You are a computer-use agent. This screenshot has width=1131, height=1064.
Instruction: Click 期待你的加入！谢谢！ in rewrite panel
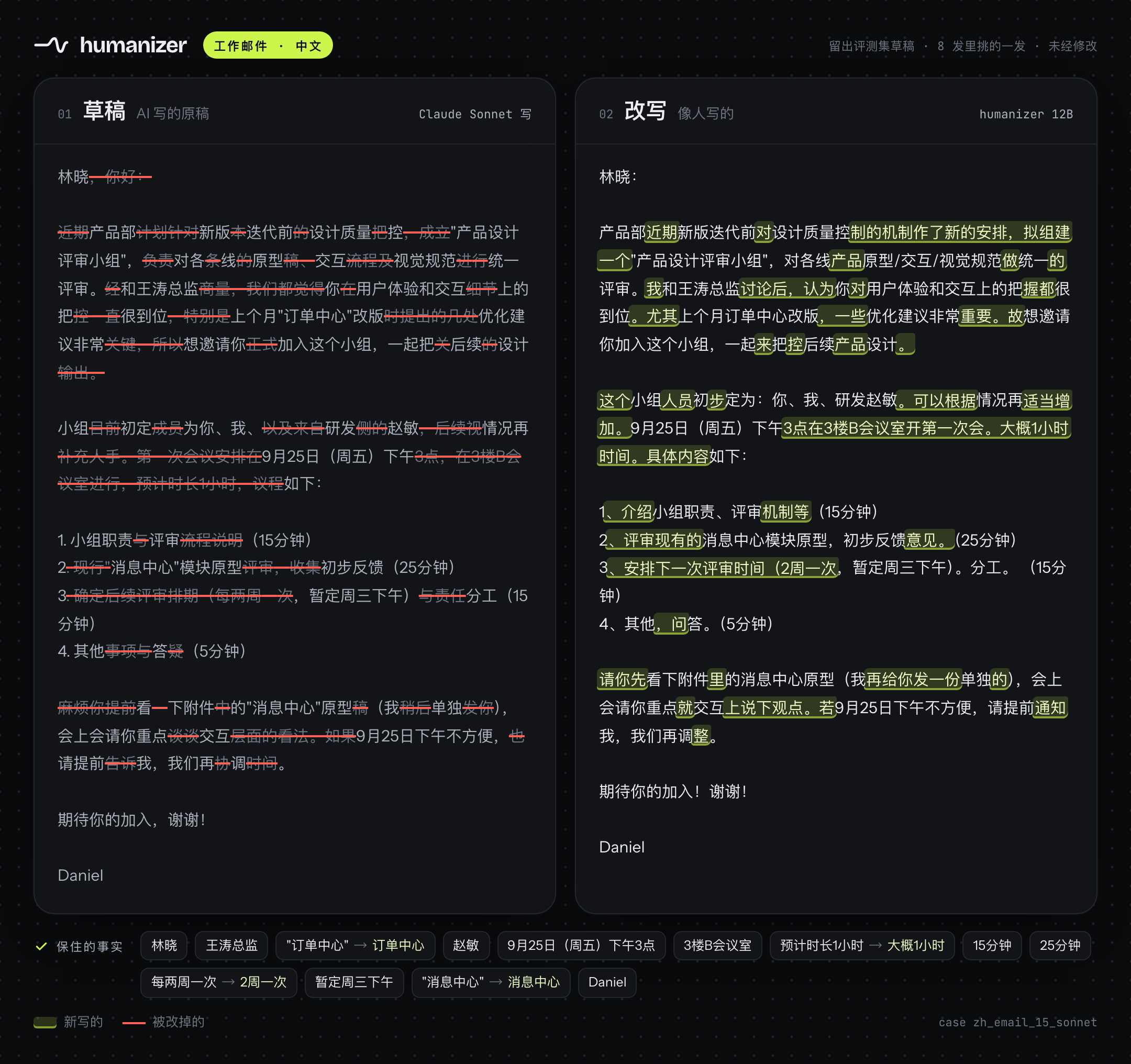[x=673, y=792]
